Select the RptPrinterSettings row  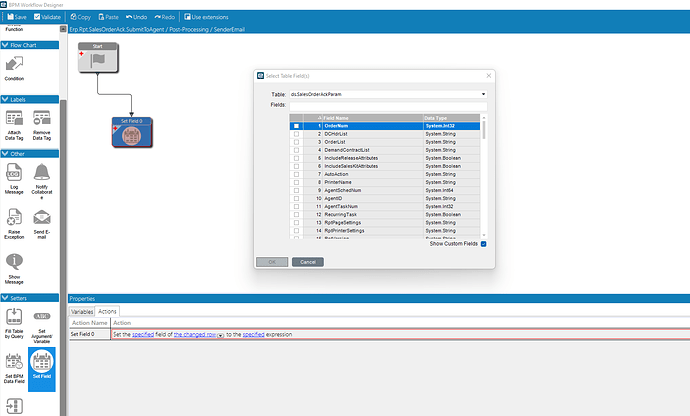click(385, 231)
